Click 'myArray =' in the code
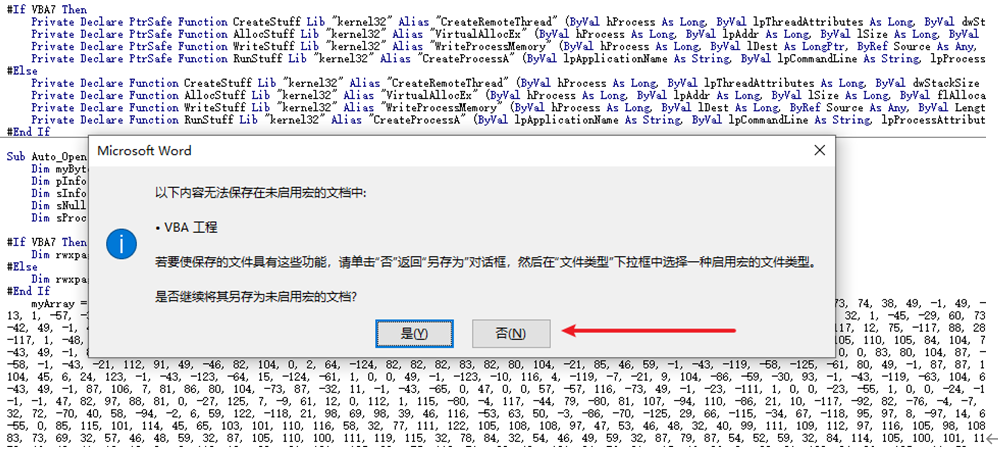The width and height of the screenshot is (998, 452). [59, 303]
